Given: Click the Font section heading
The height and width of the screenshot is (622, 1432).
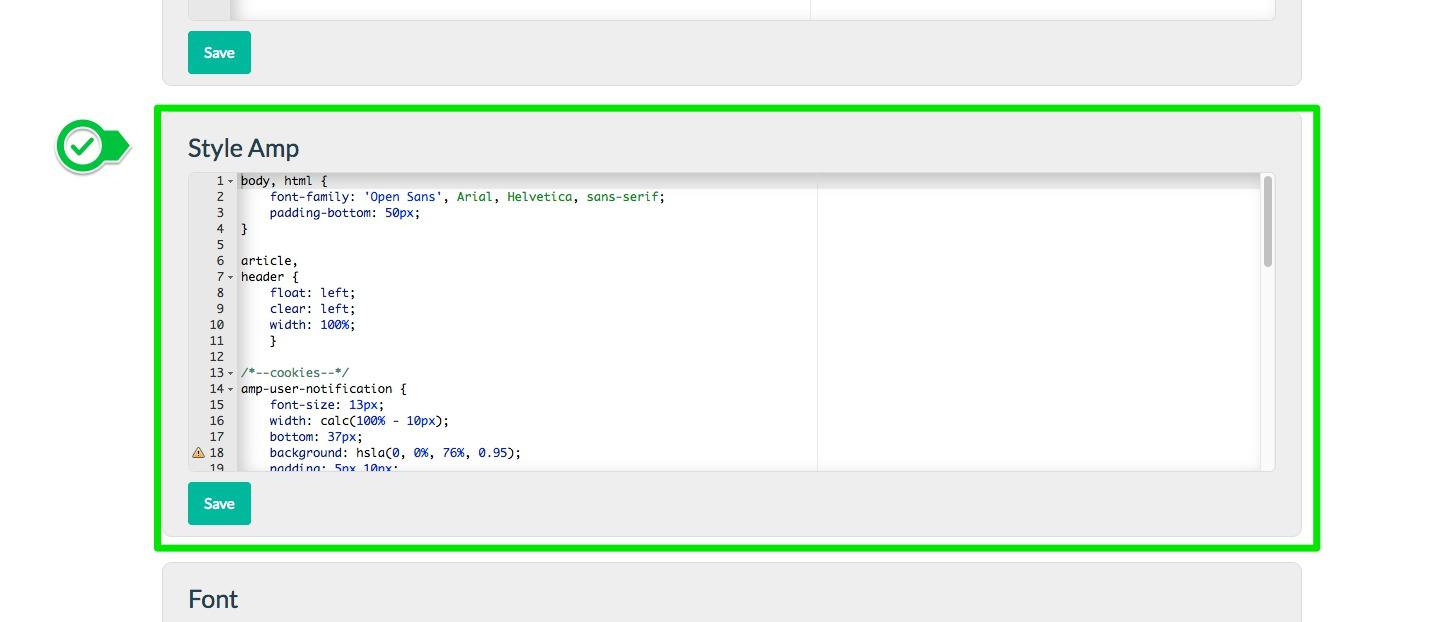Looking at the screenshot, I should point(213,599).
